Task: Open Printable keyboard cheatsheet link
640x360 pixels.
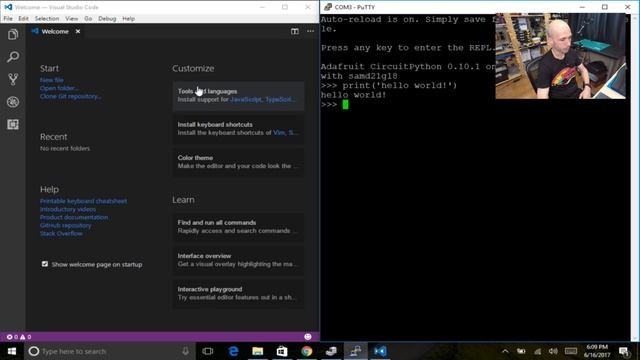Action: [84, 201]
